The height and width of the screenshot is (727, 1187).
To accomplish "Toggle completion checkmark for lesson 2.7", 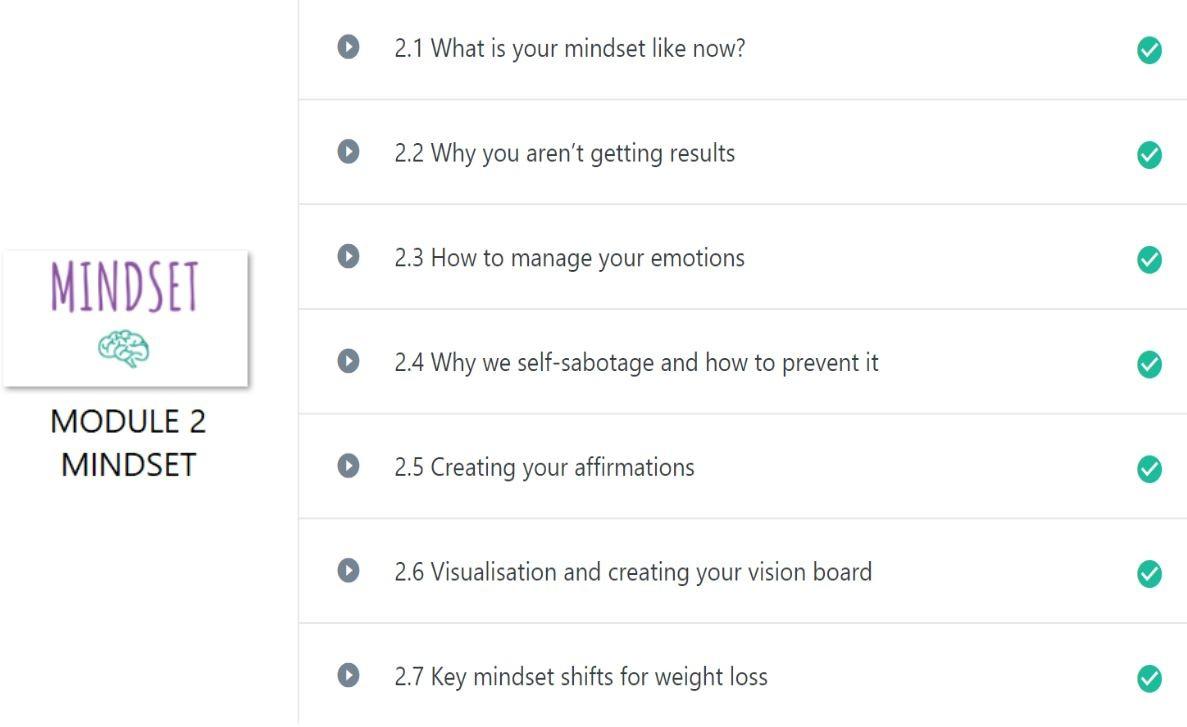I will click(1150, 678).
